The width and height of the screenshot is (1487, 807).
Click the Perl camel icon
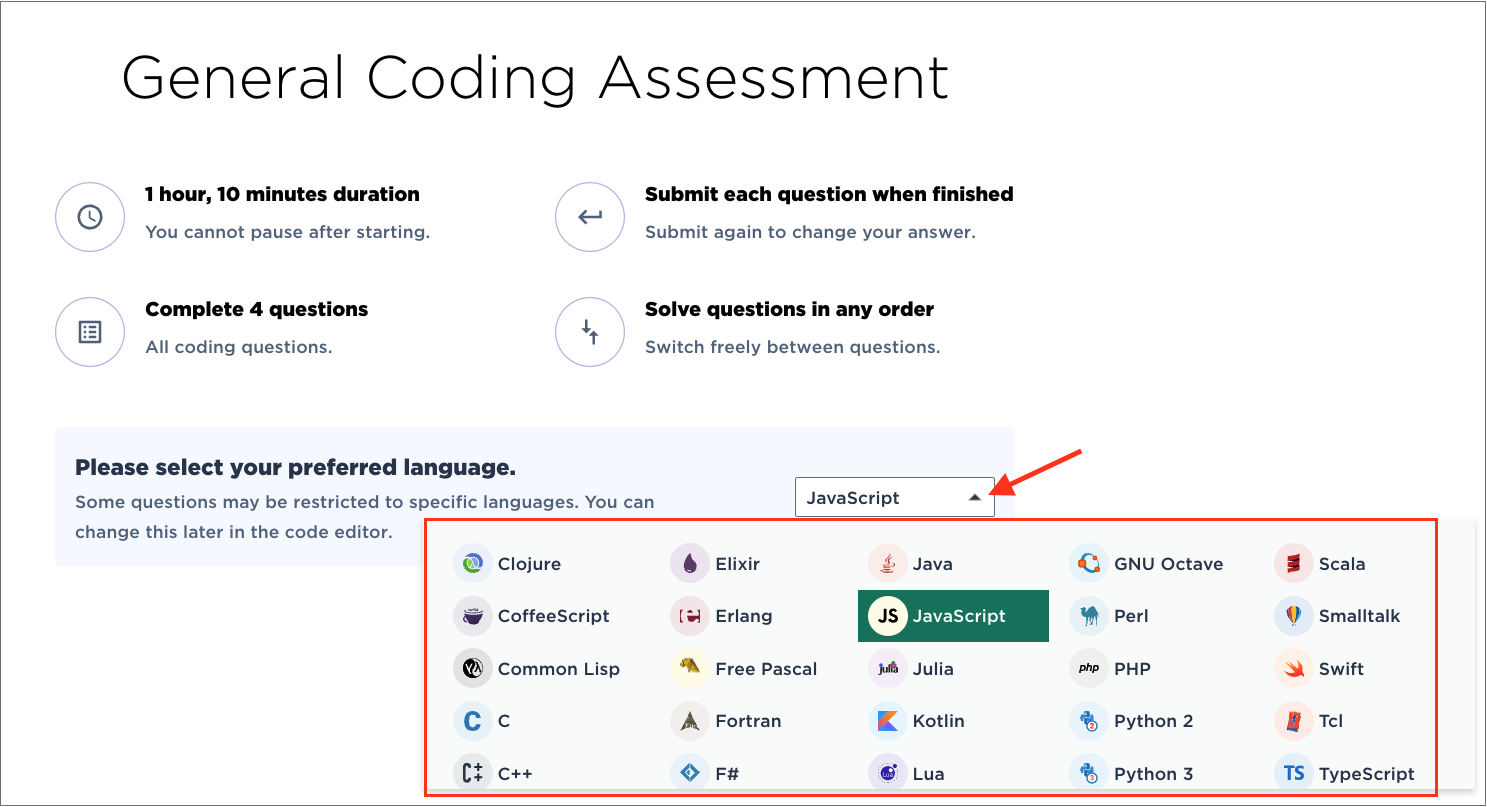pyautogui.click(x=1088, y=616)
